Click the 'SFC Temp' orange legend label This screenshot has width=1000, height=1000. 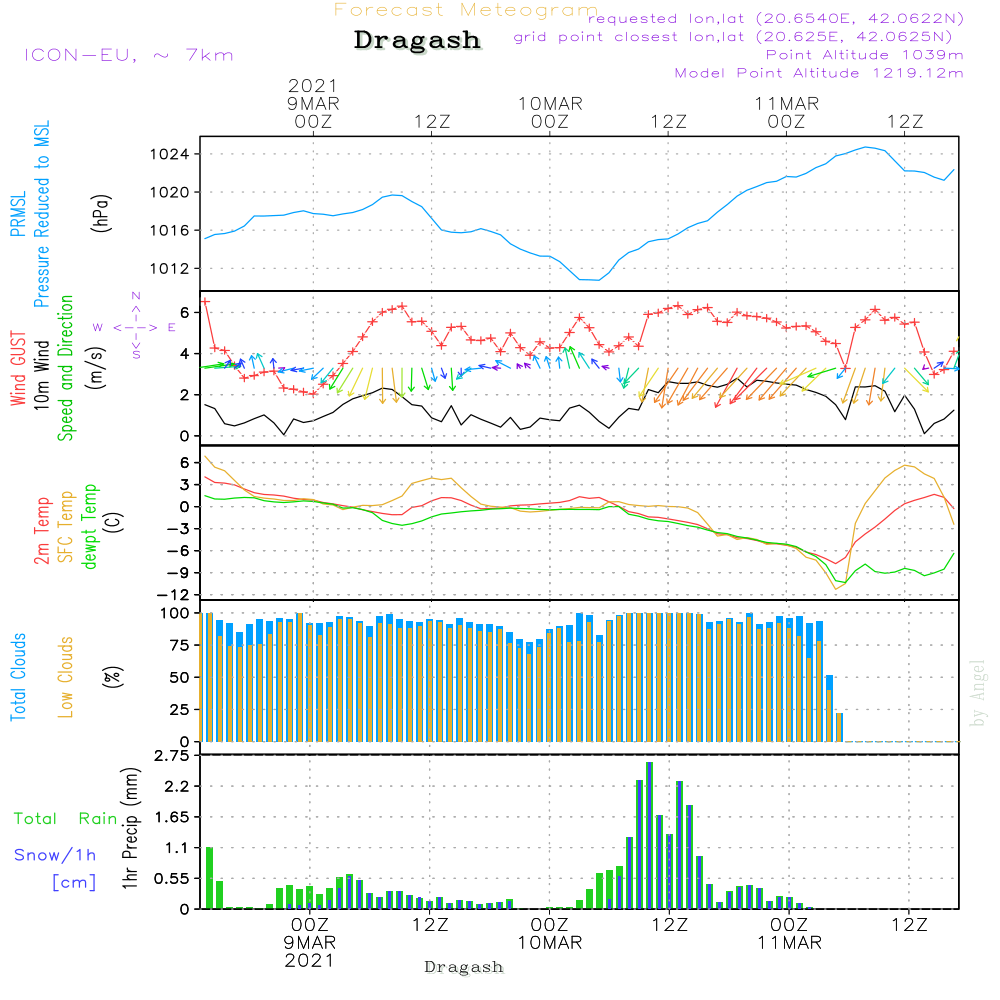(x=66, y=527)
